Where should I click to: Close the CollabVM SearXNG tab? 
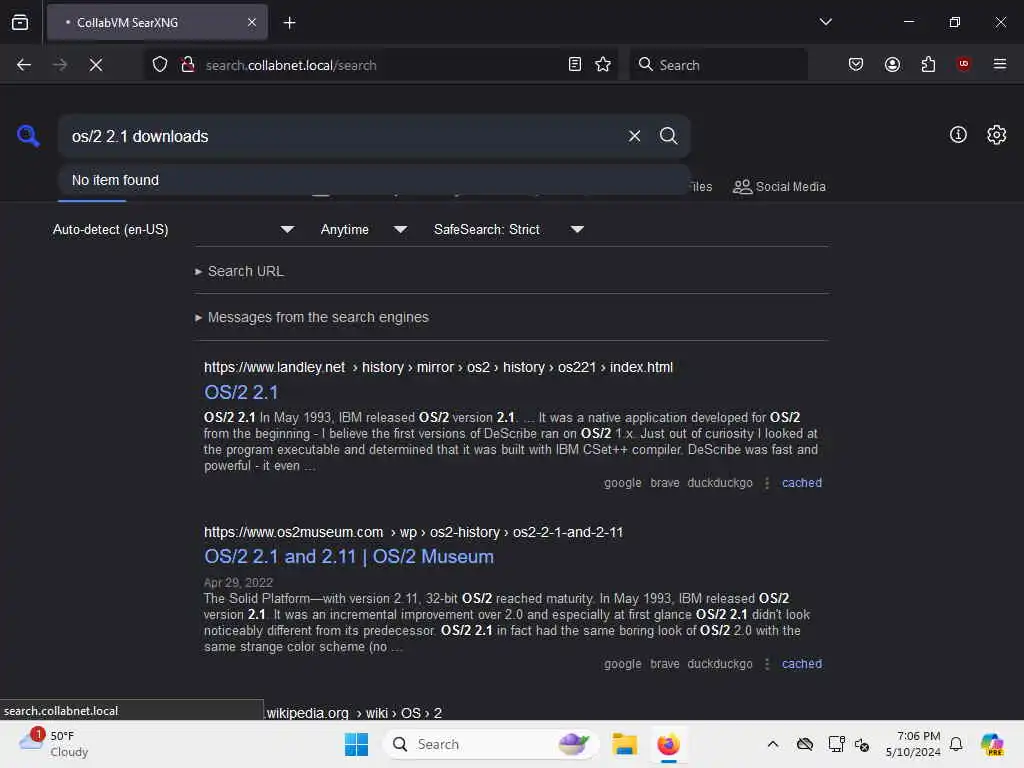[x=252, y=22]
